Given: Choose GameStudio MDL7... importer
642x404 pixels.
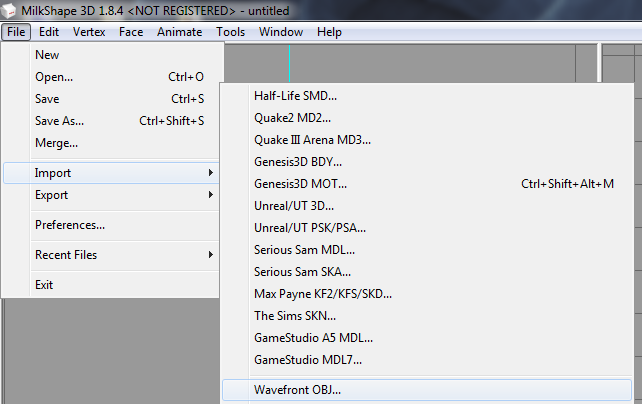Looking at the screenshot, I should [x=427, y=360].
